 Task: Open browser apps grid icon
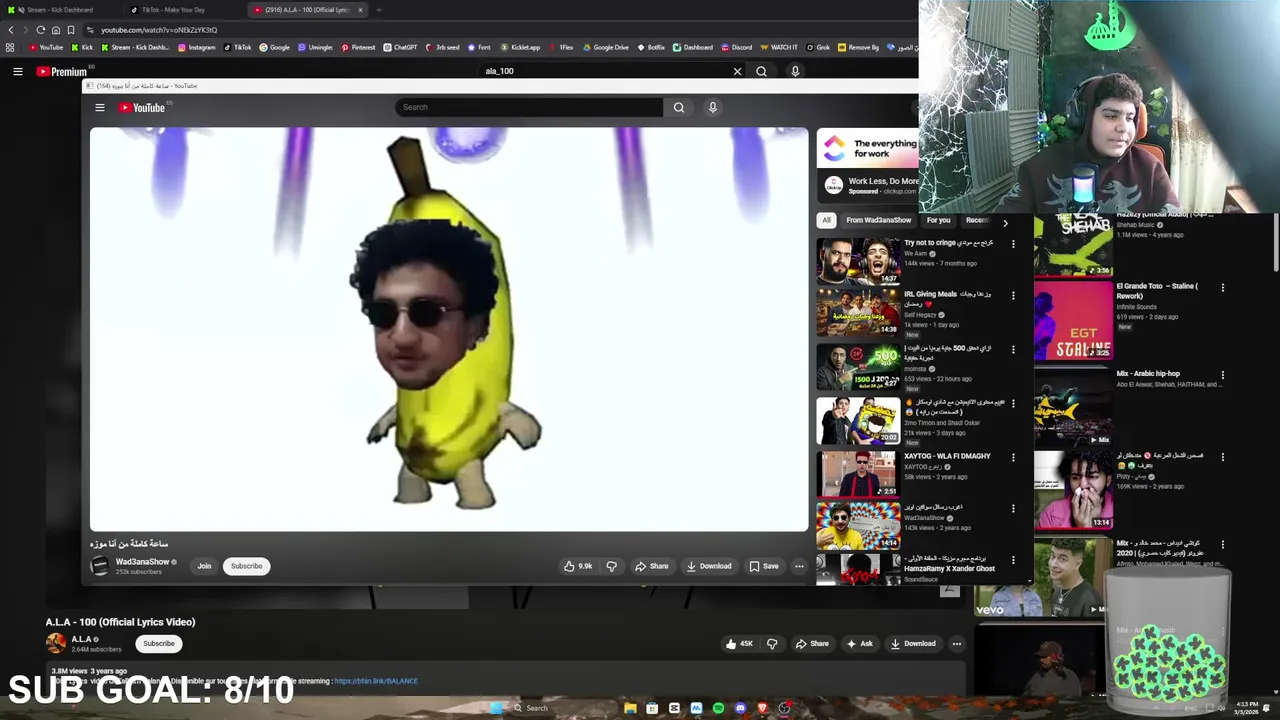pos(10,47)
